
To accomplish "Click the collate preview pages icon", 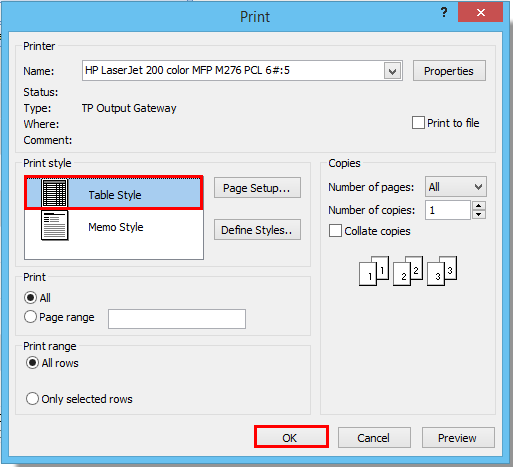I will point(408,271).
